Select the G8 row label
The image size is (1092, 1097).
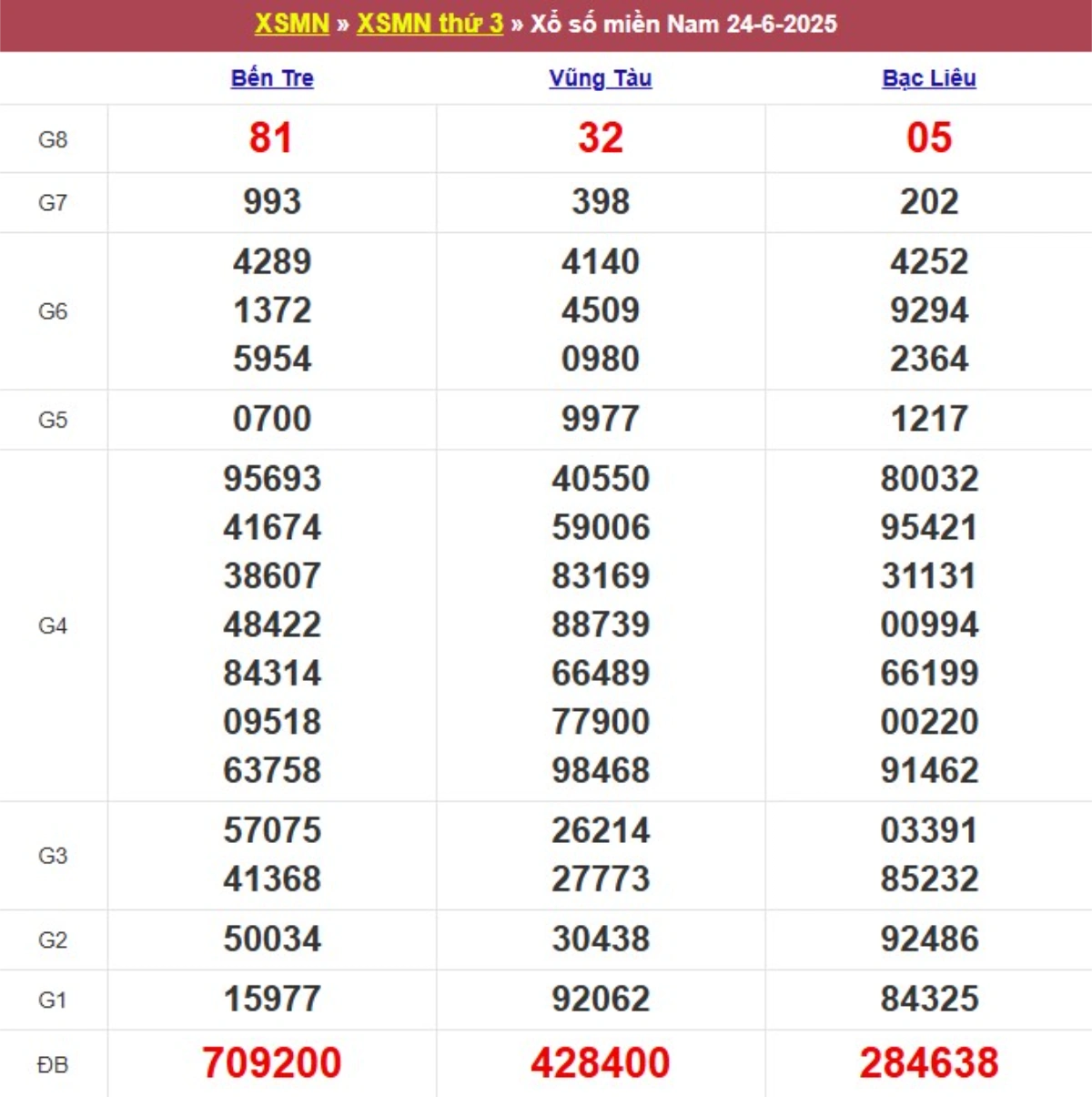click(53, 139)
